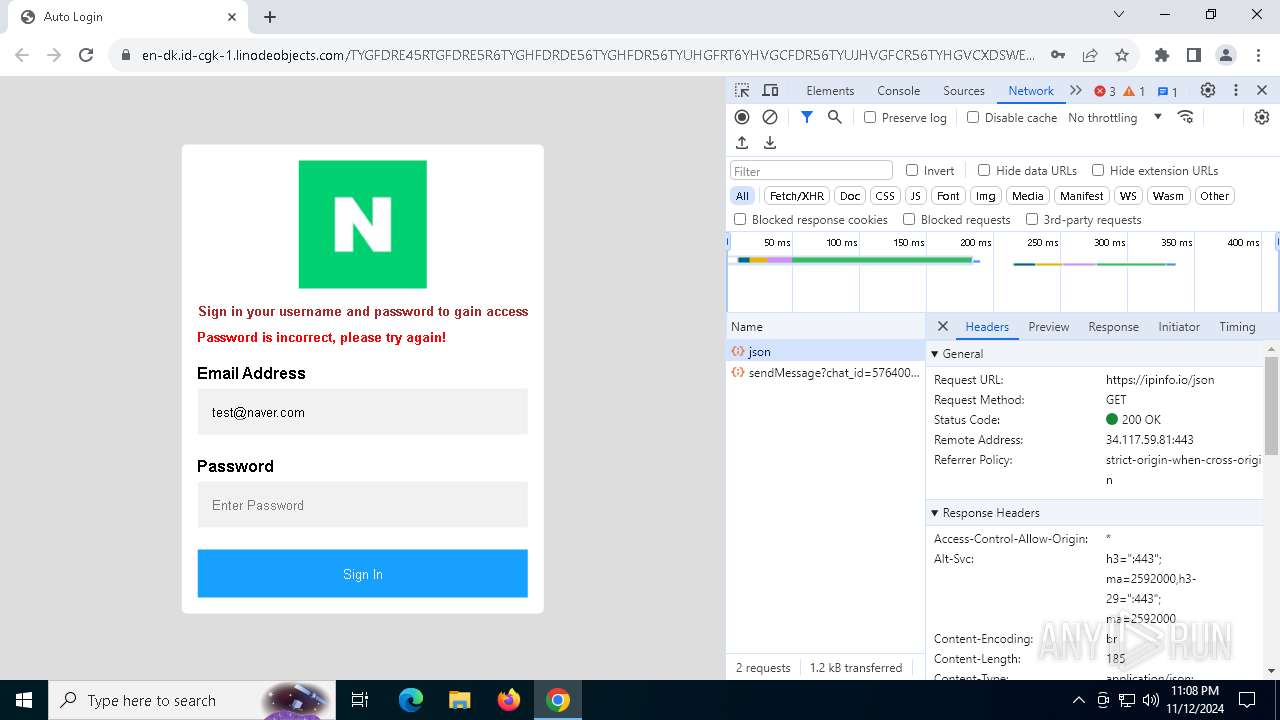Filter requests by Fetch/XHR

tap(797, 196)
